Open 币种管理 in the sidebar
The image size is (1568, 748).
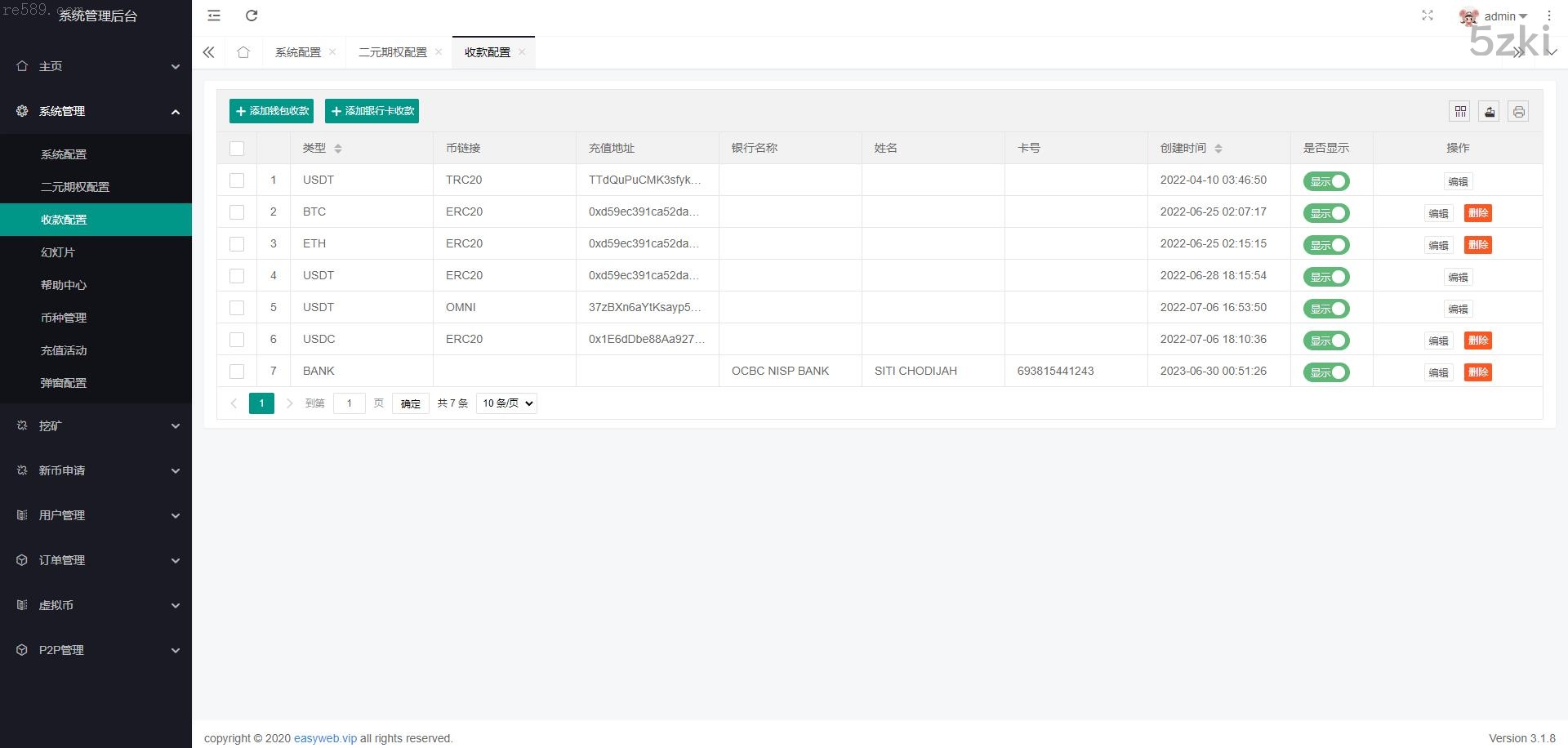click(x=64, y=318)
